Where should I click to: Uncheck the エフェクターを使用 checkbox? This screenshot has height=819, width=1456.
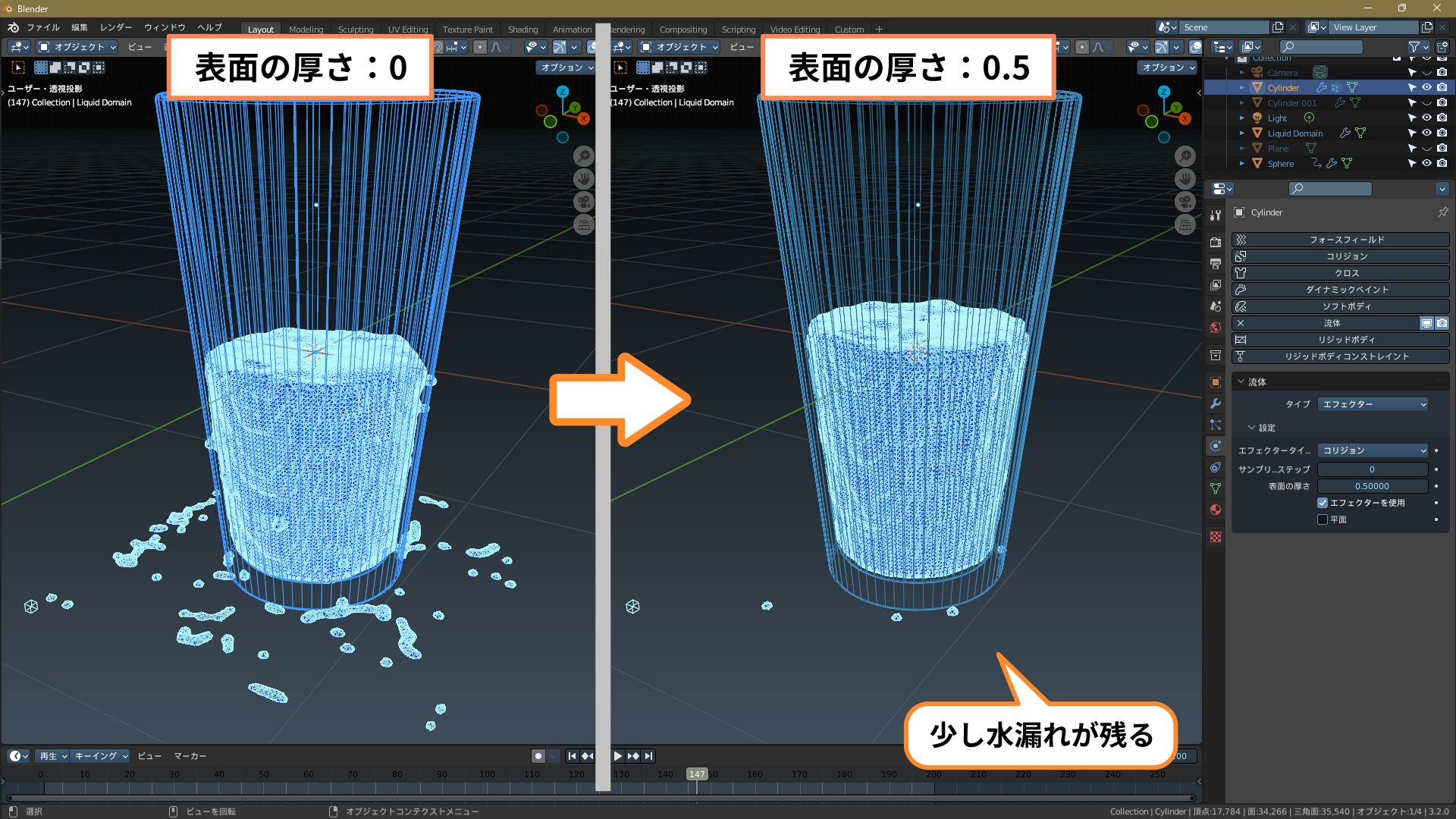click(x=1323, y=503)
